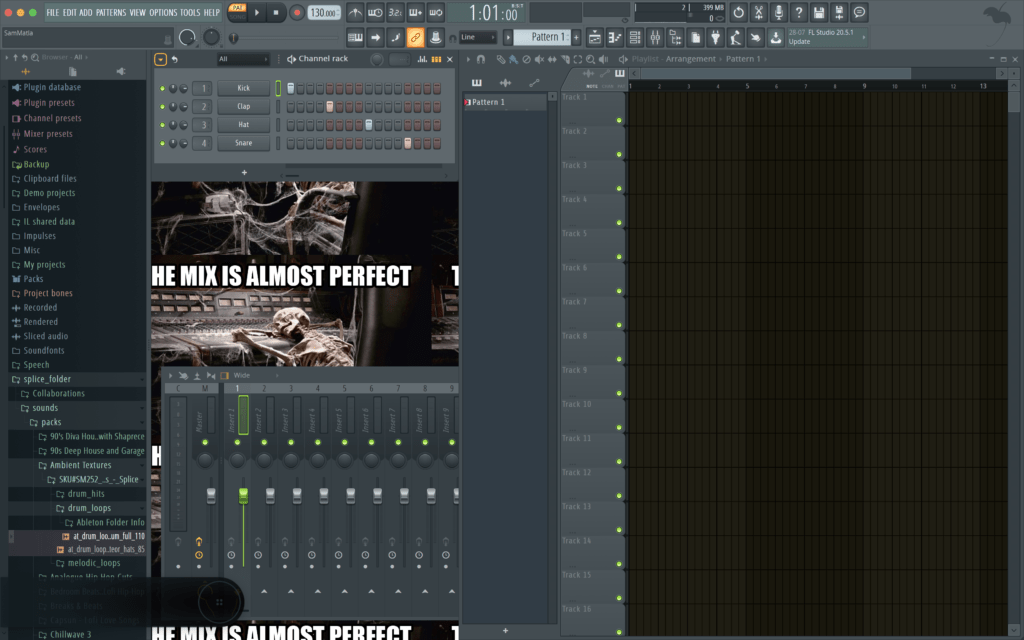Open the Mixer view icon
This screenshot has height=640, width=1024.
tap(655, 38)
